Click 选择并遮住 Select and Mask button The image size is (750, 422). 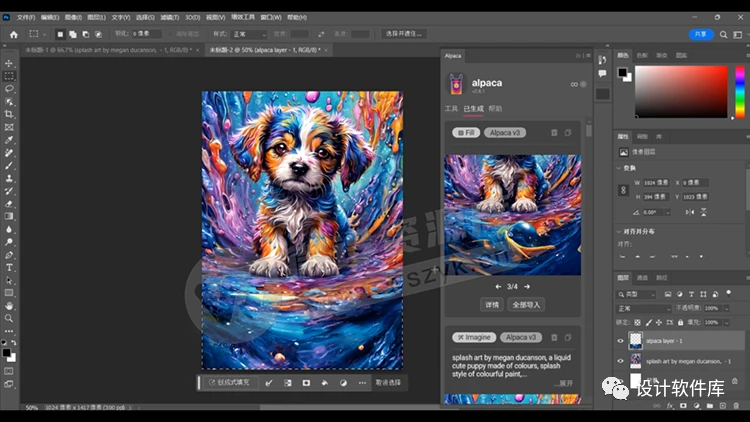404,34
